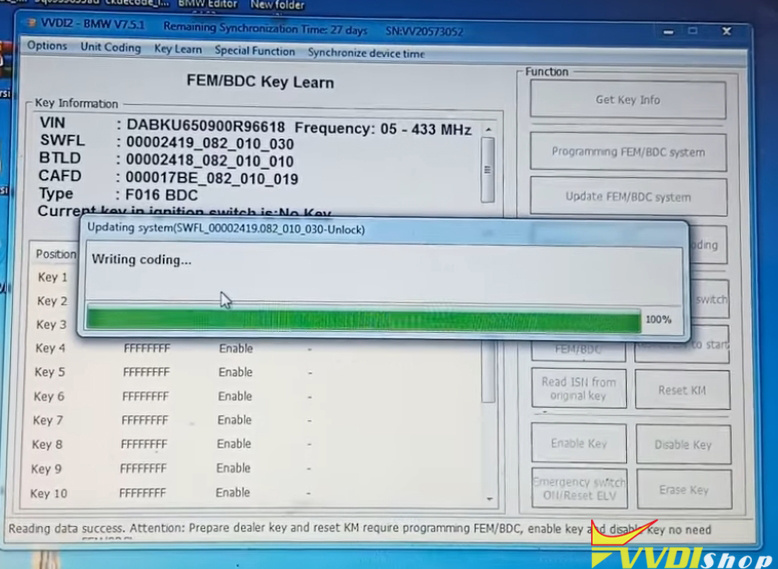
Task: Click the Erase Key button
Action: point(684,490)
